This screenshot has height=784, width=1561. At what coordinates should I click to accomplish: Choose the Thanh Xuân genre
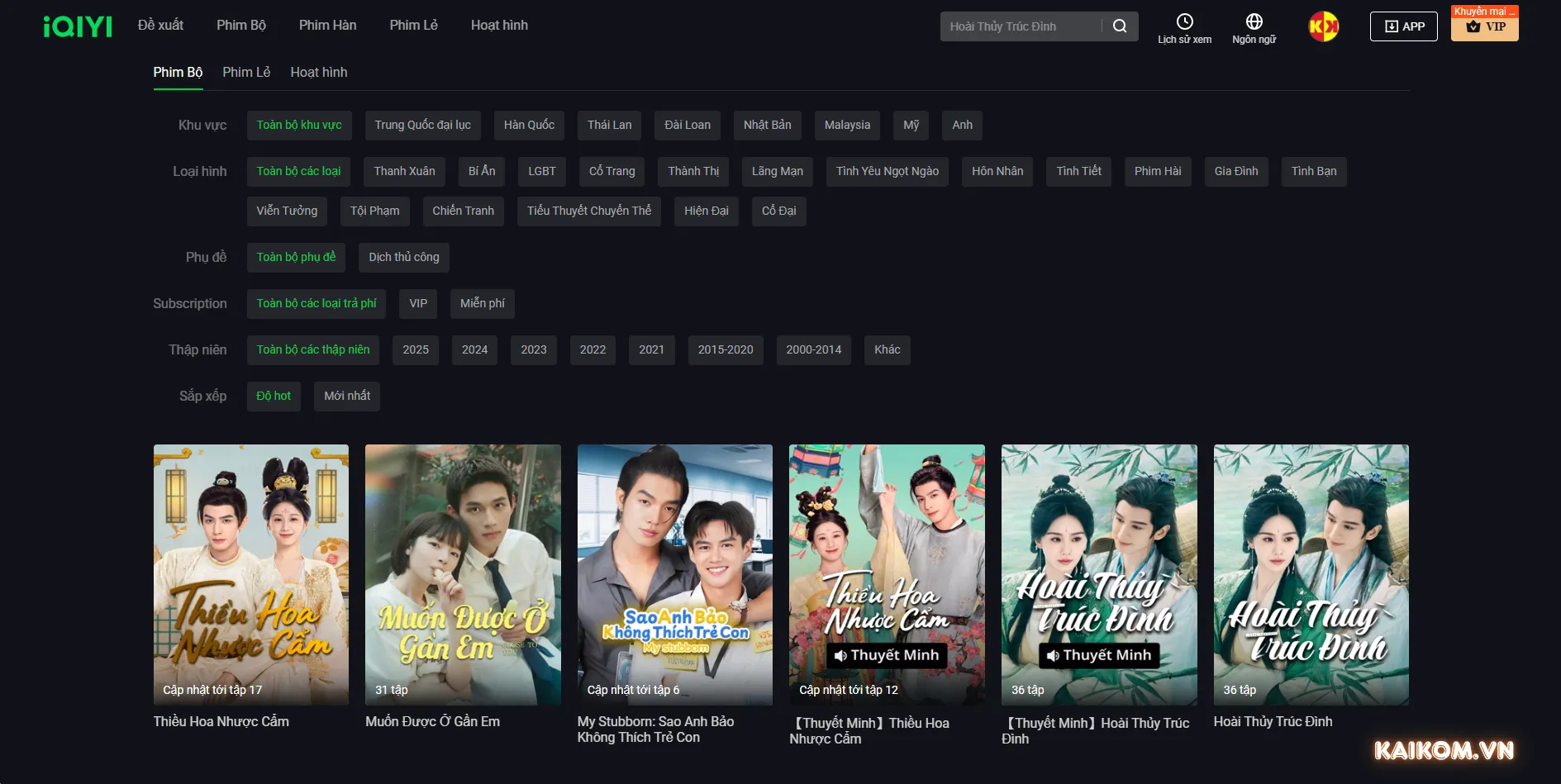(404, 172)
